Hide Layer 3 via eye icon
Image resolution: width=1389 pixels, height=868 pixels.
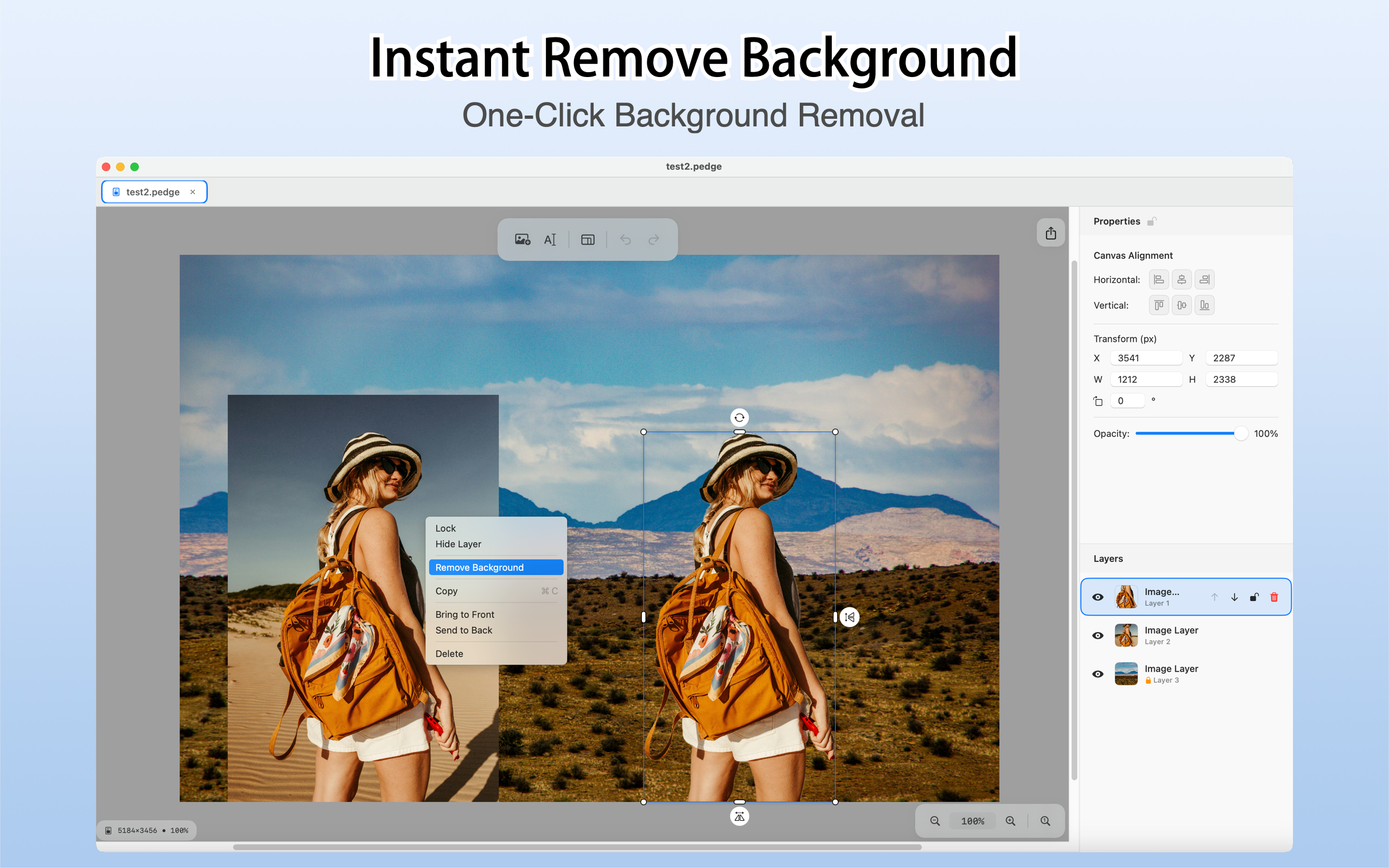[x=1098, y=674]
